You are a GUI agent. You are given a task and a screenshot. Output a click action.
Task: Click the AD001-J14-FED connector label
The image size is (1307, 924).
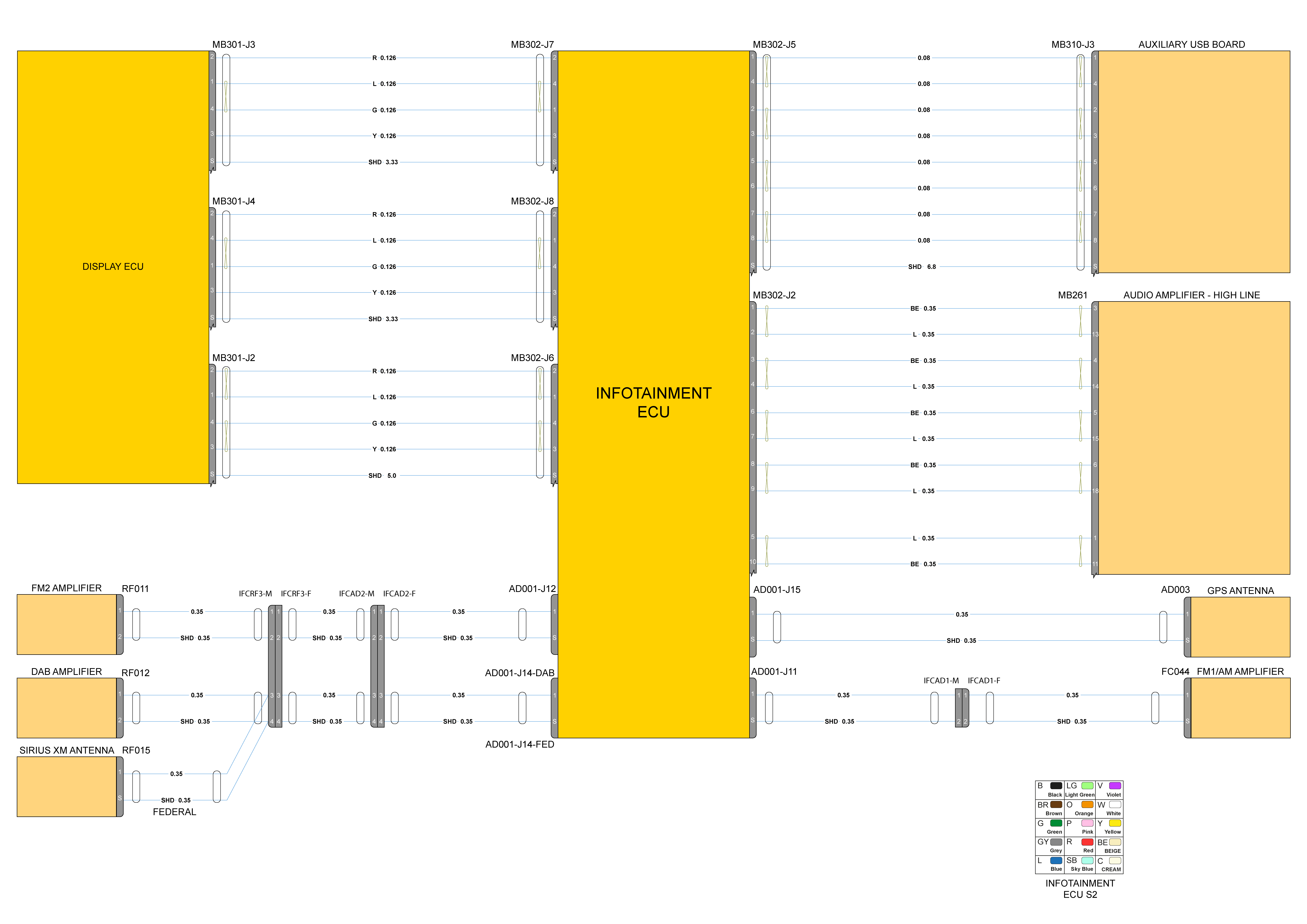(519, 744)
